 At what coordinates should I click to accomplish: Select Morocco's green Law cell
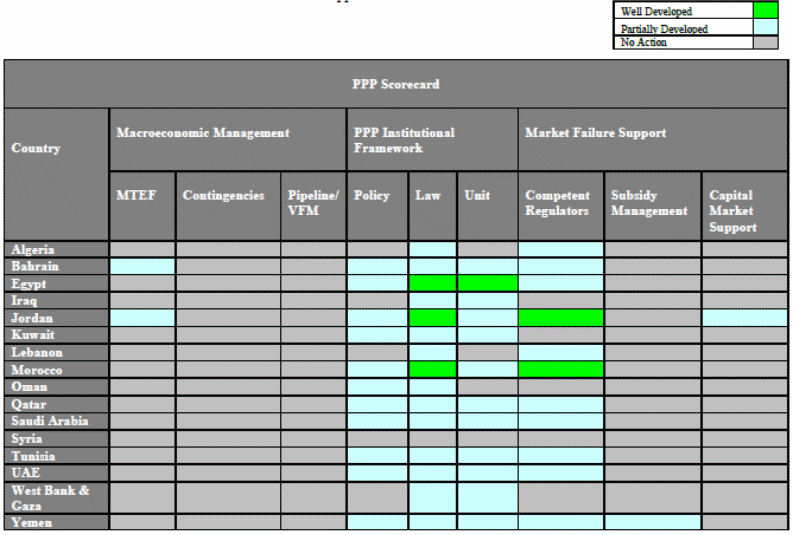(x=432, y=370)
